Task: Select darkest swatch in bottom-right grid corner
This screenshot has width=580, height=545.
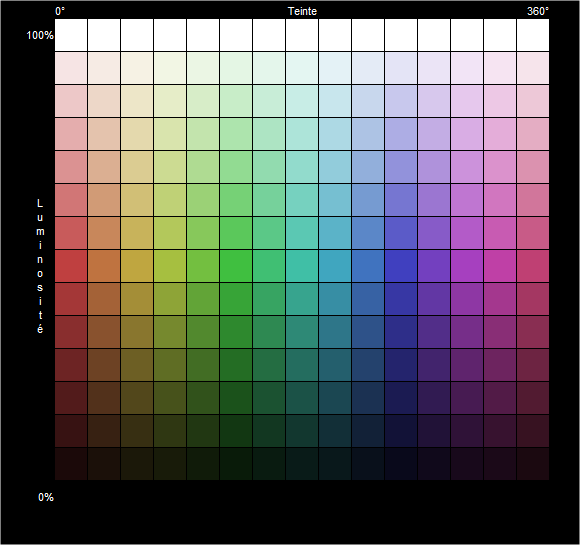Action: pyautogui.click(x=533, y=464)
